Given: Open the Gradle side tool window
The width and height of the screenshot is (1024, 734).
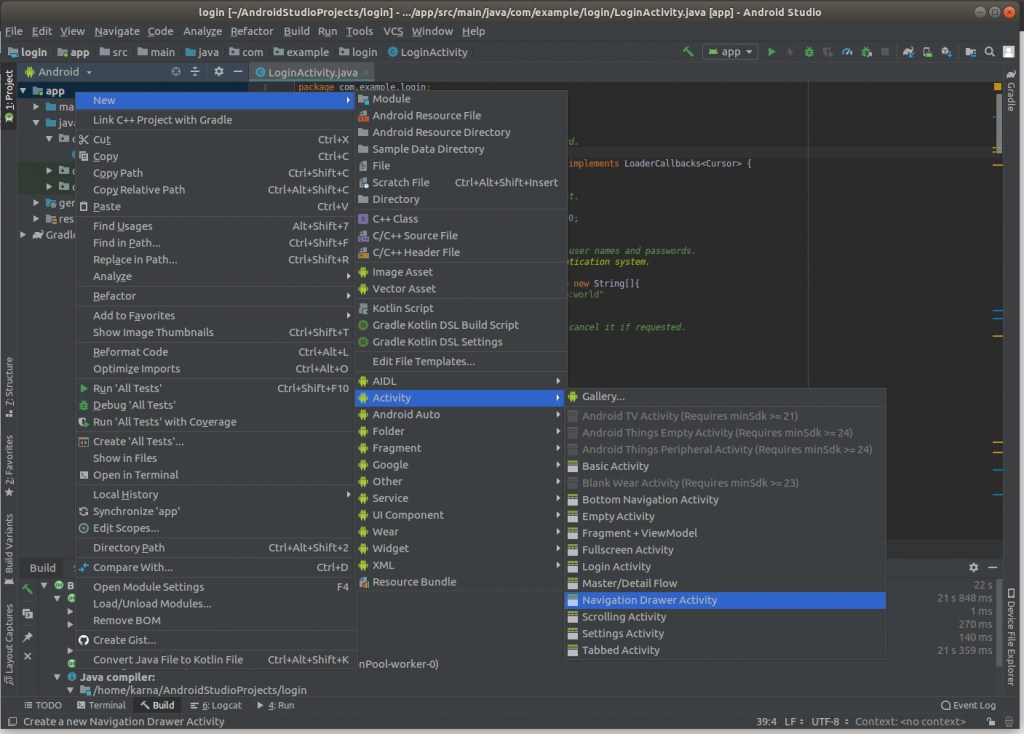Looking at the screenshot, I should [1011, 89].
